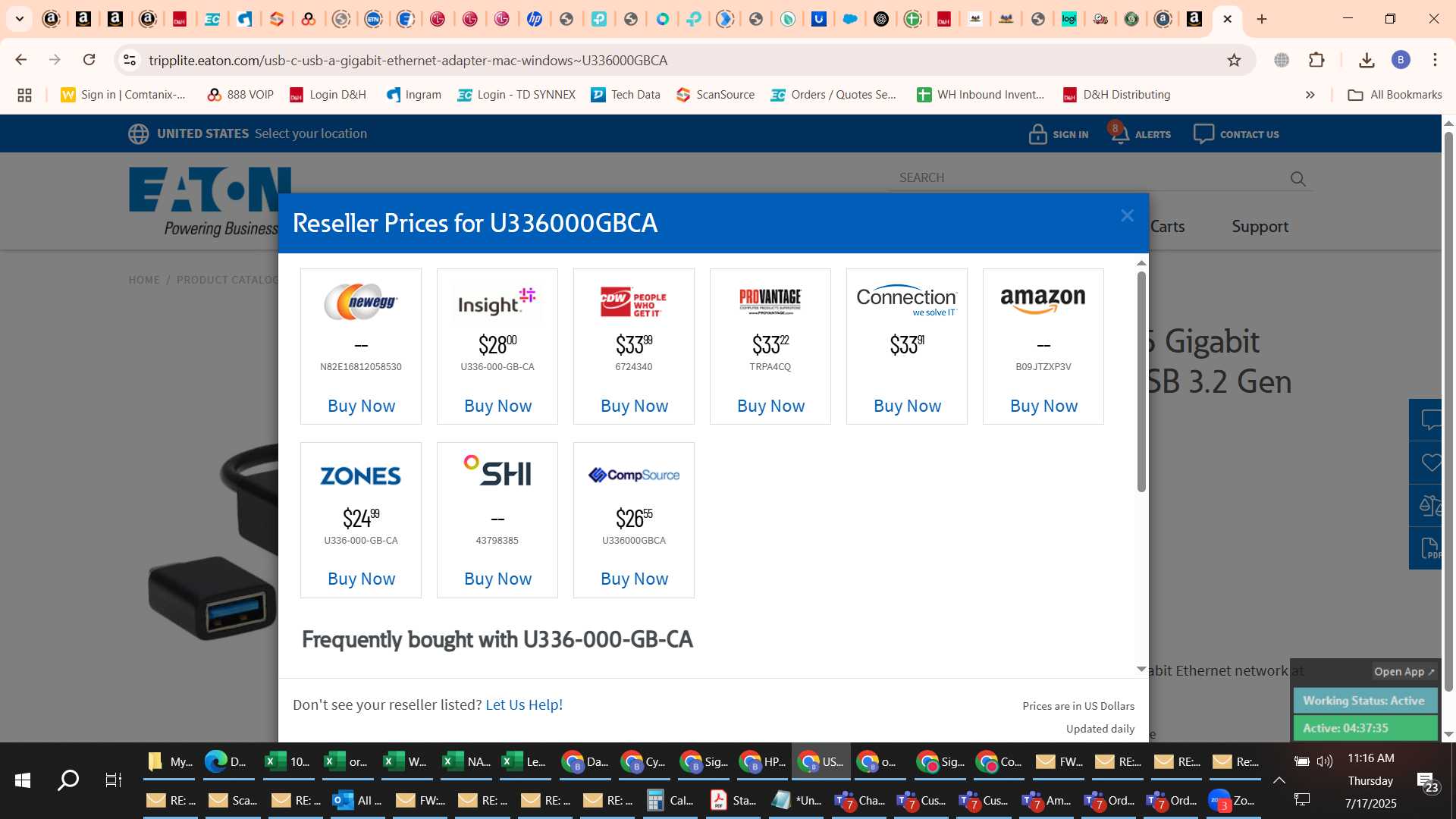The width and height of the screenshot is (1456, 819).
Task: Open Login - TD SYNNEX bookmark
Action: pyautogui.click(x=516, y=95)
